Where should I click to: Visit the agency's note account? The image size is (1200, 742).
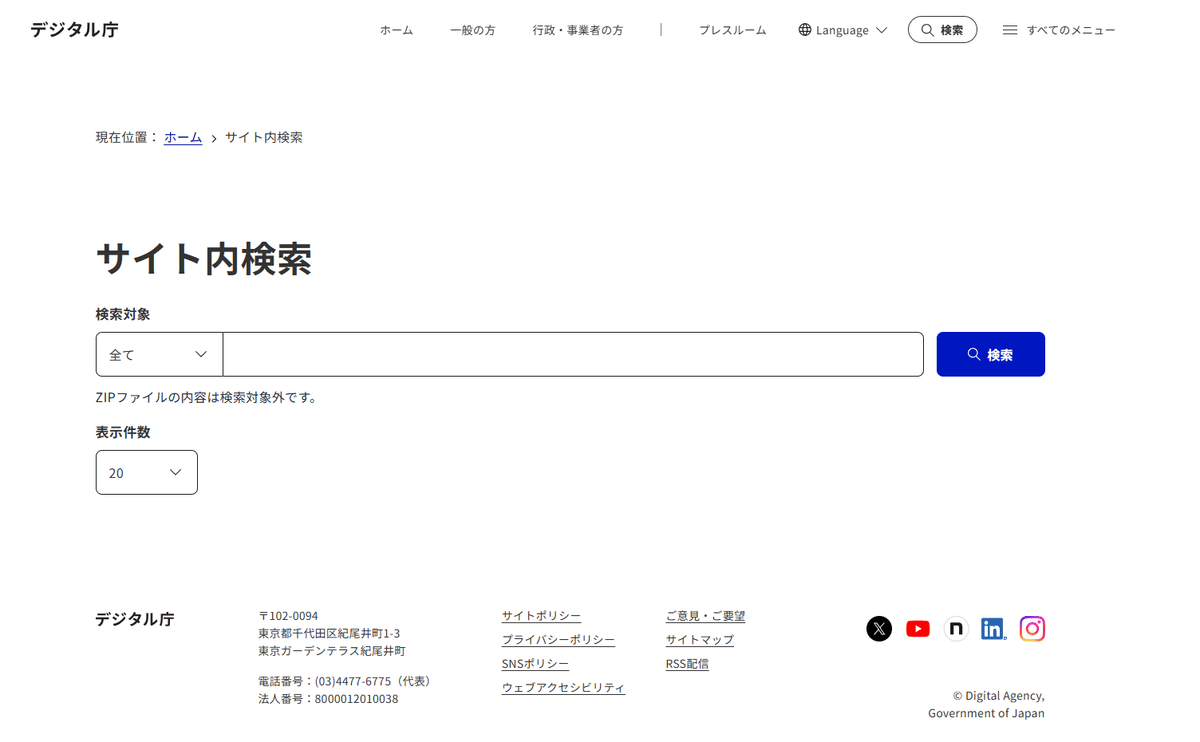click(x=955, y=628)
